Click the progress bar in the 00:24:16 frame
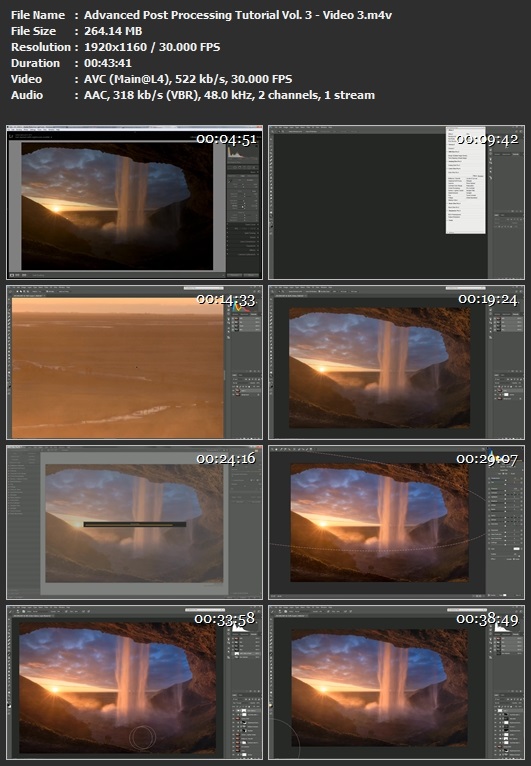531x766 pixels. pos(134,525)
